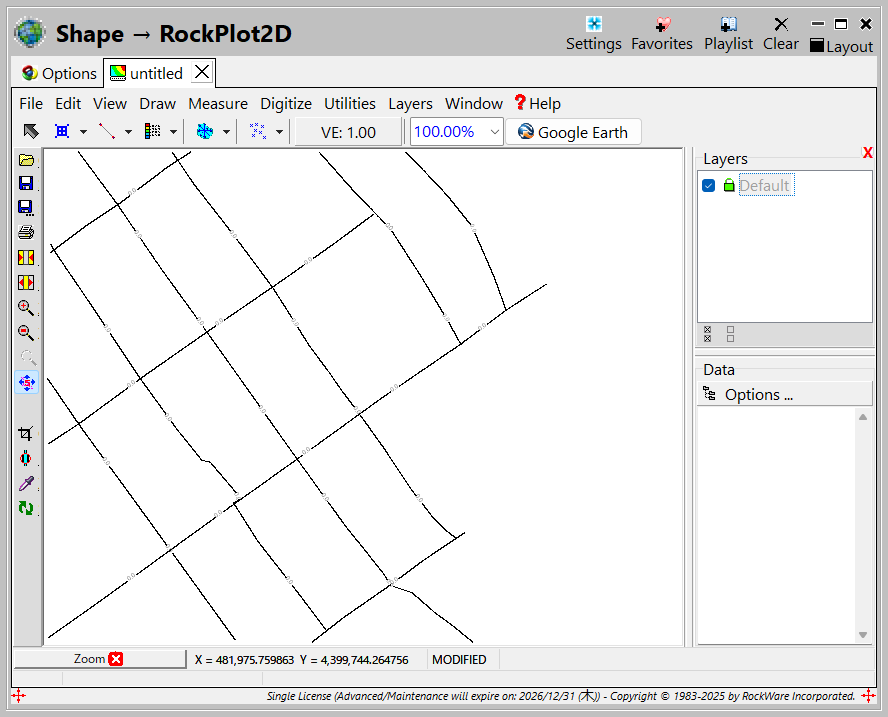Click the crop tool icon

[26, 434]
